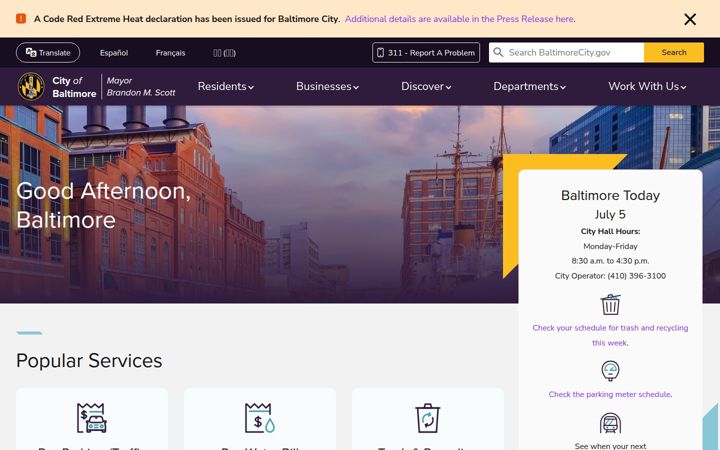The height and width of the screenshot is (450, 720).
Task: Select the third language option after Français
Action: point(225,53)
